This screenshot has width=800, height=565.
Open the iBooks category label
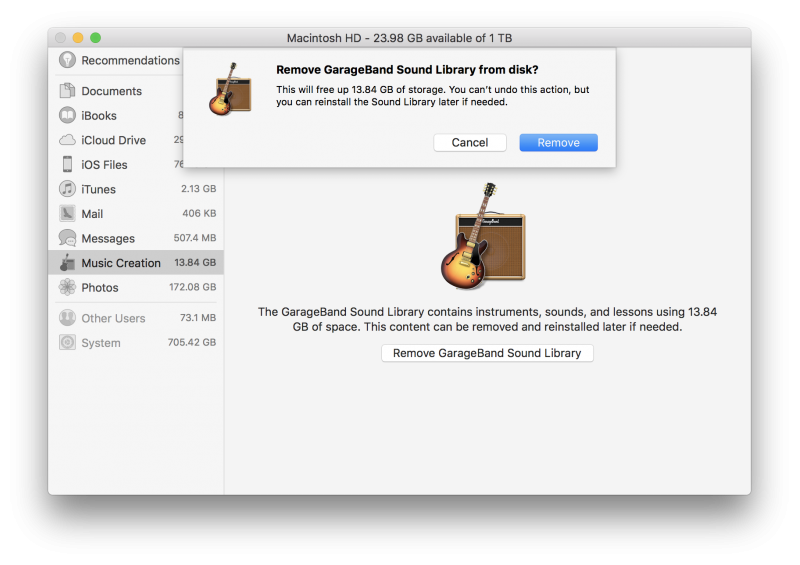pyautogui.click(x=98, y=115)
